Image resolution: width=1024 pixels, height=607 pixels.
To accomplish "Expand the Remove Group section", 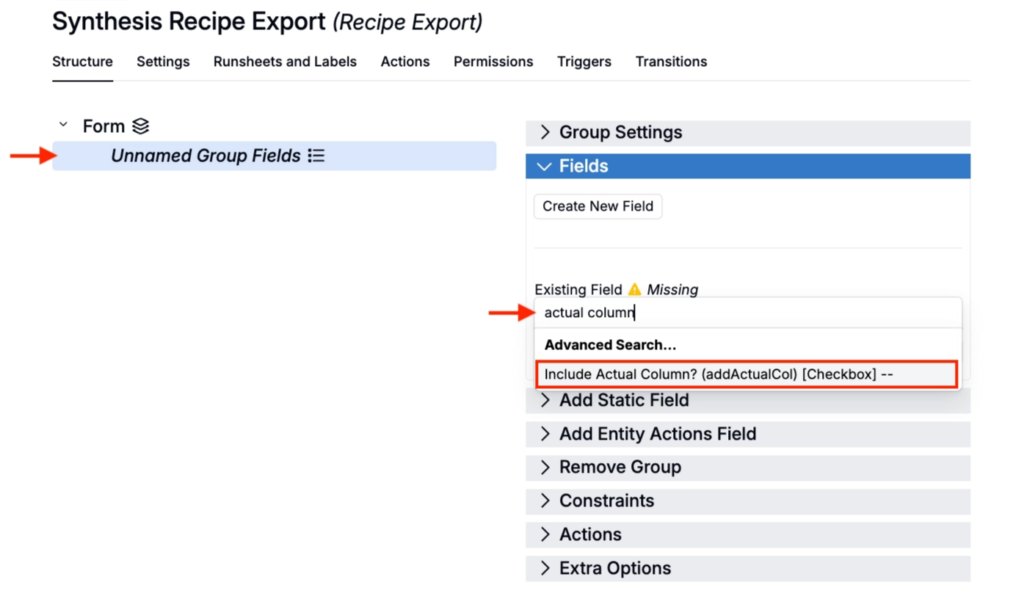I will click(619, 467).
